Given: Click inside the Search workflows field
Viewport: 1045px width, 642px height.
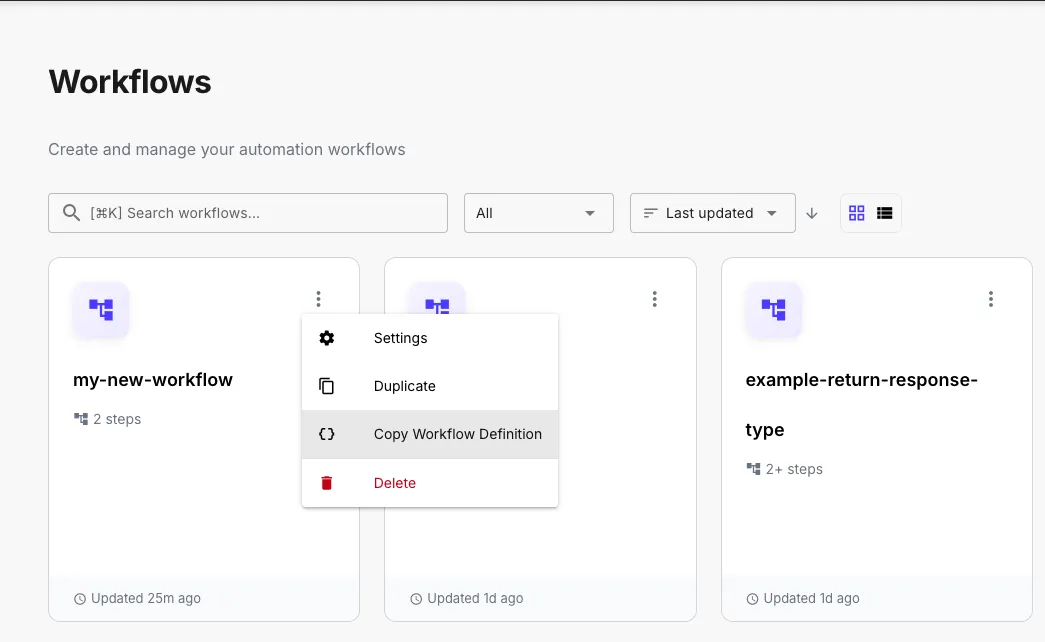Looking at the screenshot, I should point(247,212).
